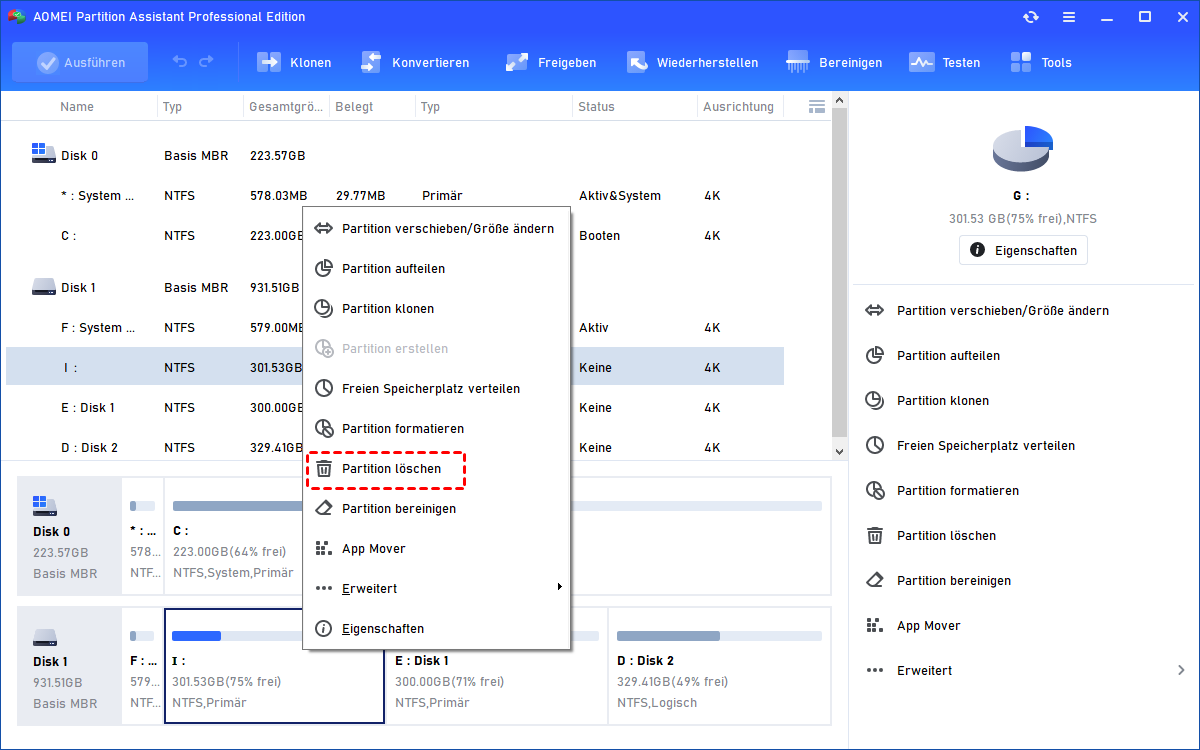Click the Eigenschaften button
This screenshot has width=1200, height=750.
[1023, 250]
